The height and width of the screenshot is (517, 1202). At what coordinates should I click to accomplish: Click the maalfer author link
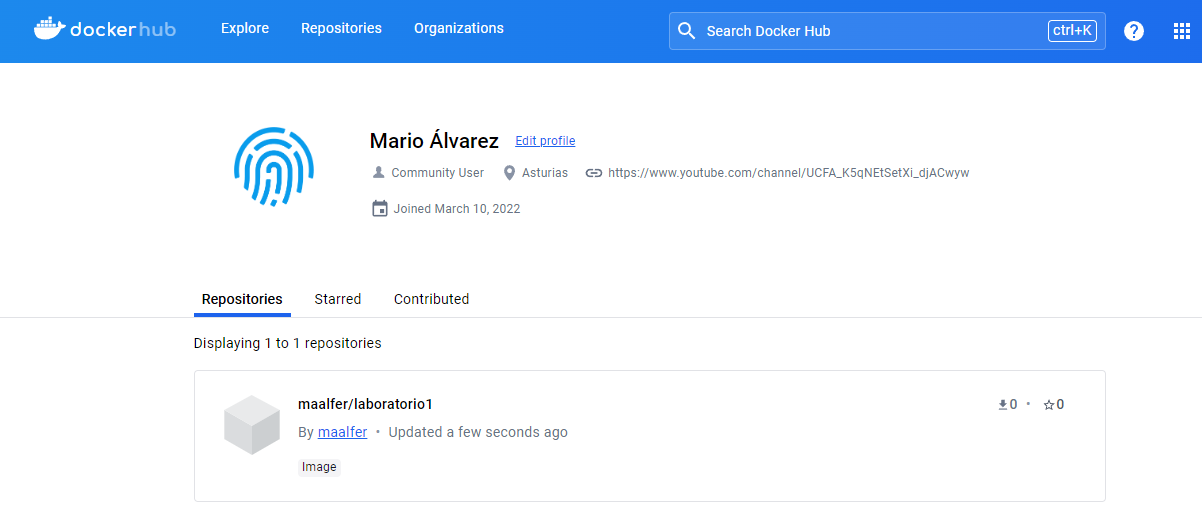[x=342, y=433]
